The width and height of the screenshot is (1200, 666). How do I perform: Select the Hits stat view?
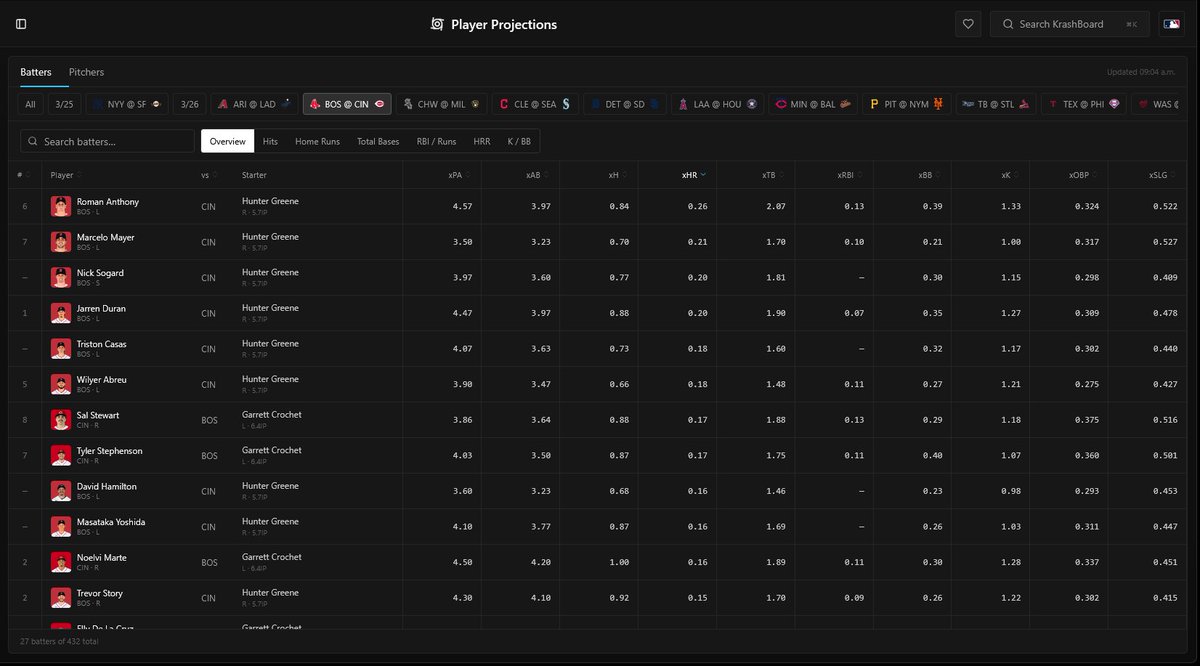pos(270,141)
